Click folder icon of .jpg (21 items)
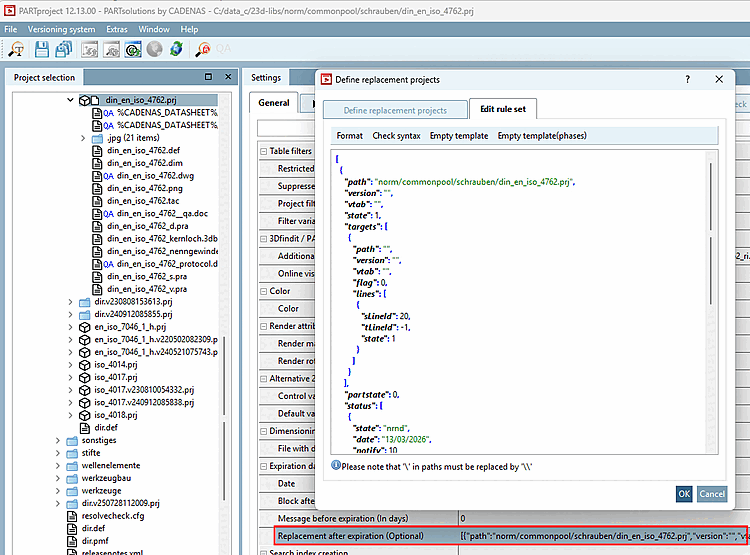Image resolution: width=750 pixels, height=555 pixels. coord(98,138)
